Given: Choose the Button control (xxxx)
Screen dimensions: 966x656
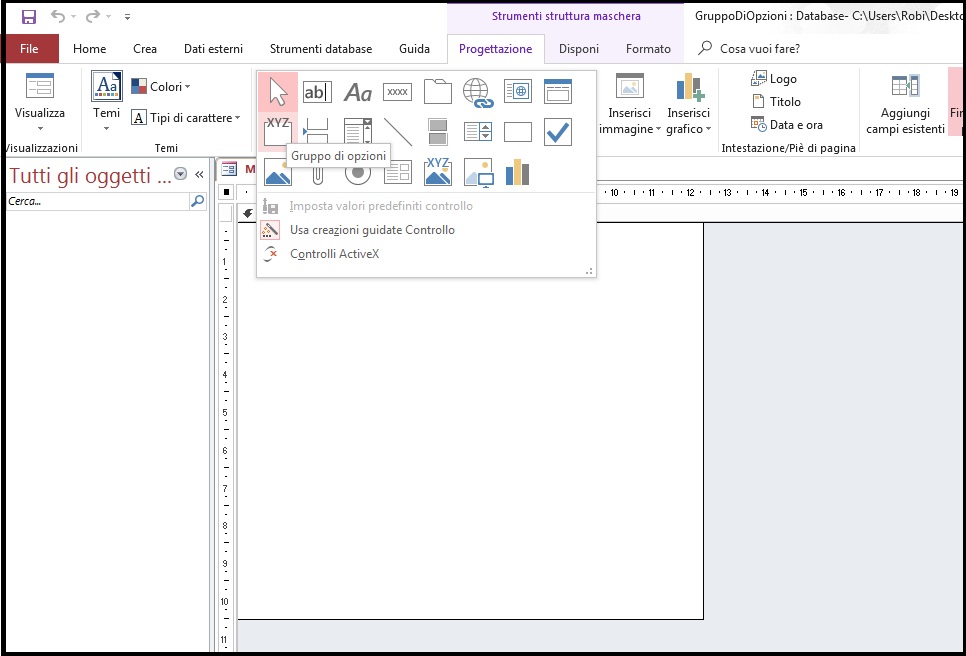Looking at the screenshot, I should (397, 92).
